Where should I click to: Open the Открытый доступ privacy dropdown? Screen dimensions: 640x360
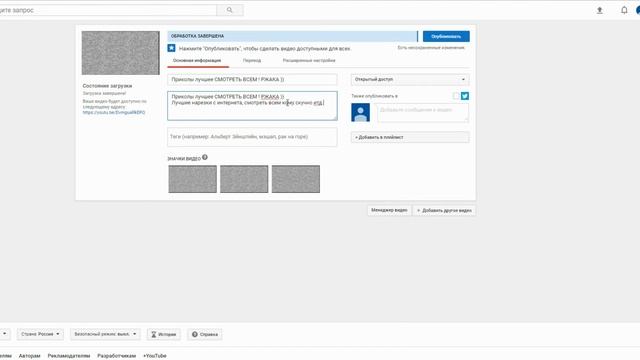tap(410, 79)
